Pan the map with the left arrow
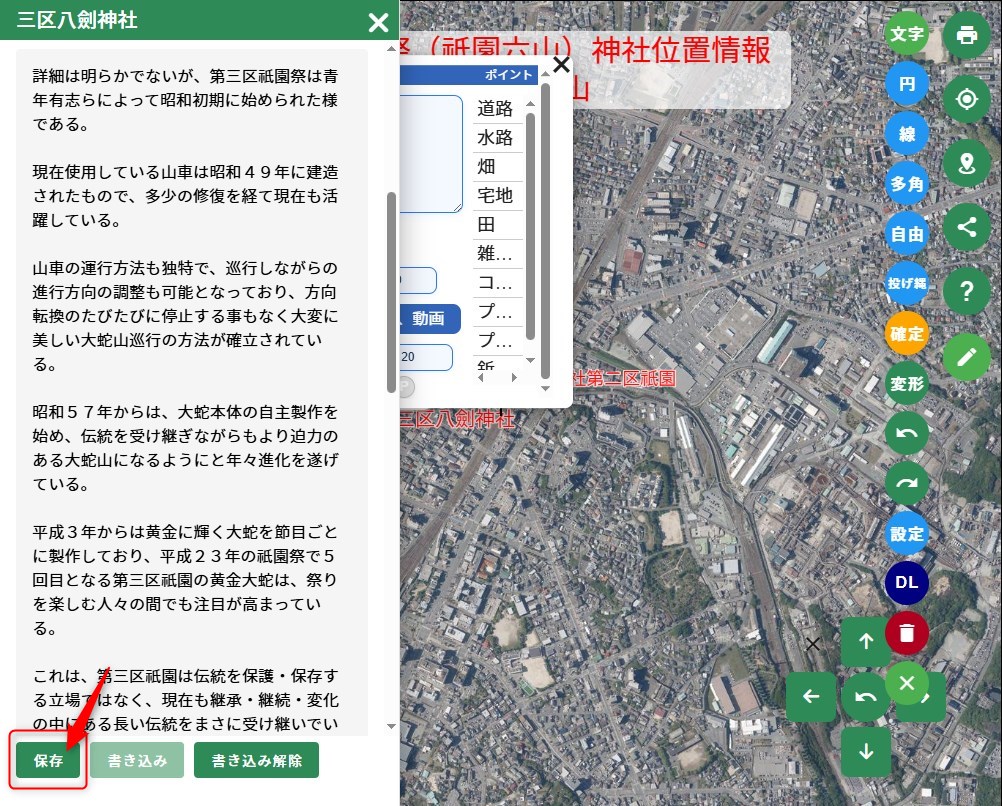This screenshot has width=1002, height=806. 811,697
